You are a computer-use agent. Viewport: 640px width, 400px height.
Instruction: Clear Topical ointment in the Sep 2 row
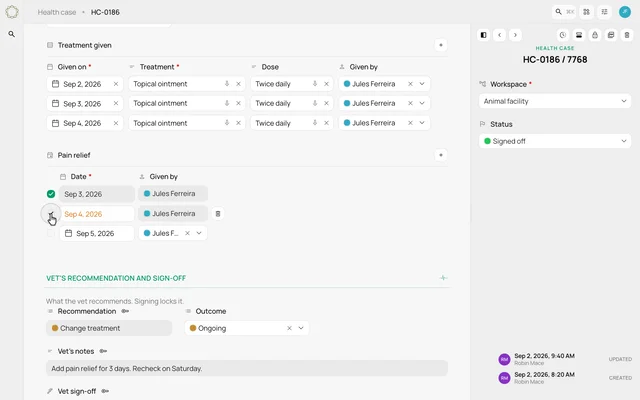click(x=238, y=84)
